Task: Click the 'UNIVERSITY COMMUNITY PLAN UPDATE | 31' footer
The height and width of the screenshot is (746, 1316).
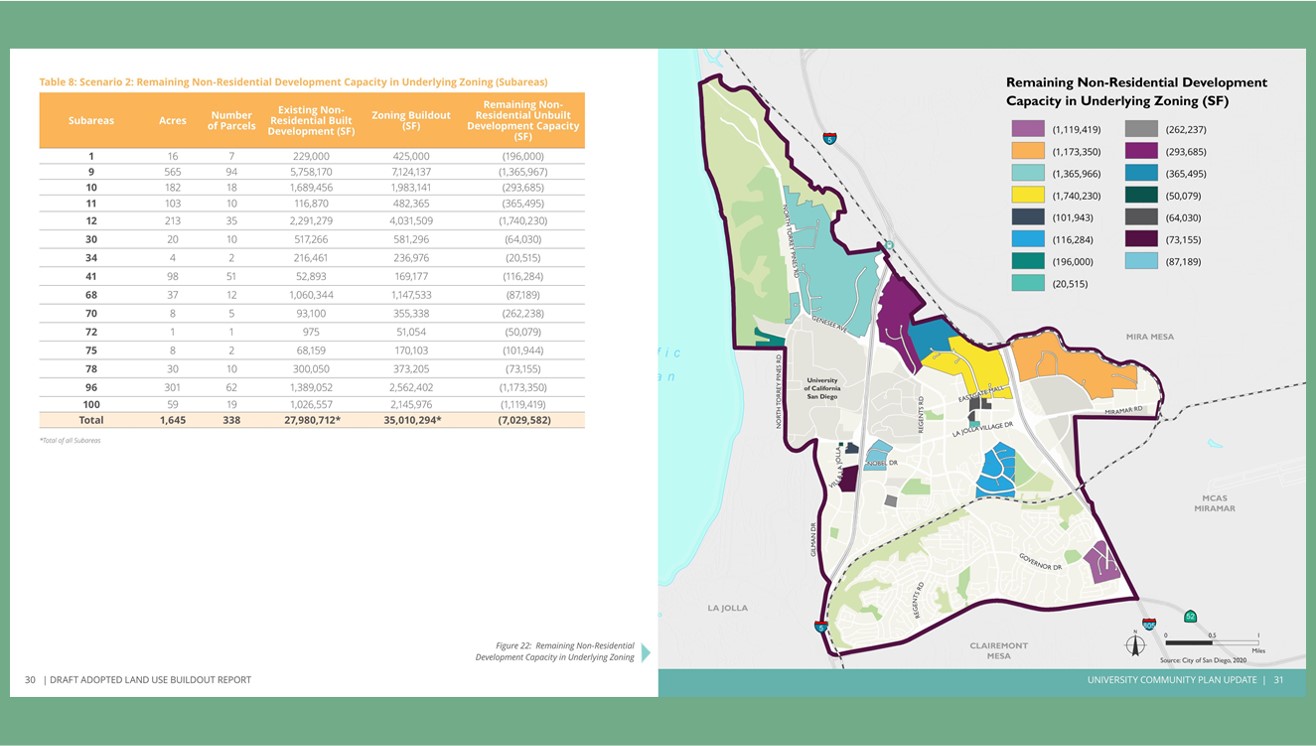Action: click(x=1185, y=680)
